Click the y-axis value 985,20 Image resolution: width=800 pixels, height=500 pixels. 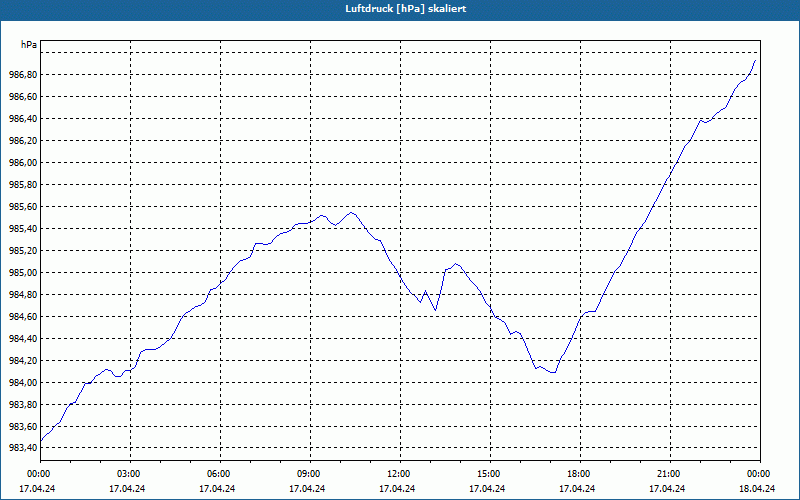pyautogui.click(x=23, y=251)
